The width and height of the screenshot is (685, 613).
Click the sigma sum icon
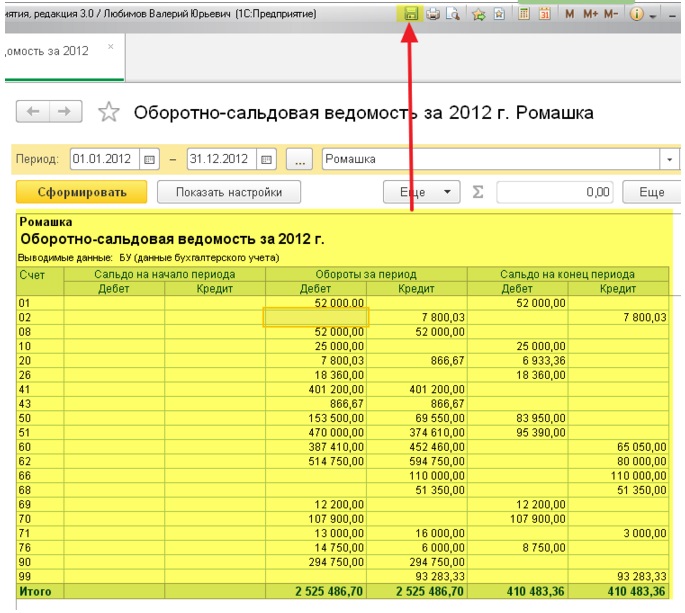pyautogui.click(x=478, y=192)
